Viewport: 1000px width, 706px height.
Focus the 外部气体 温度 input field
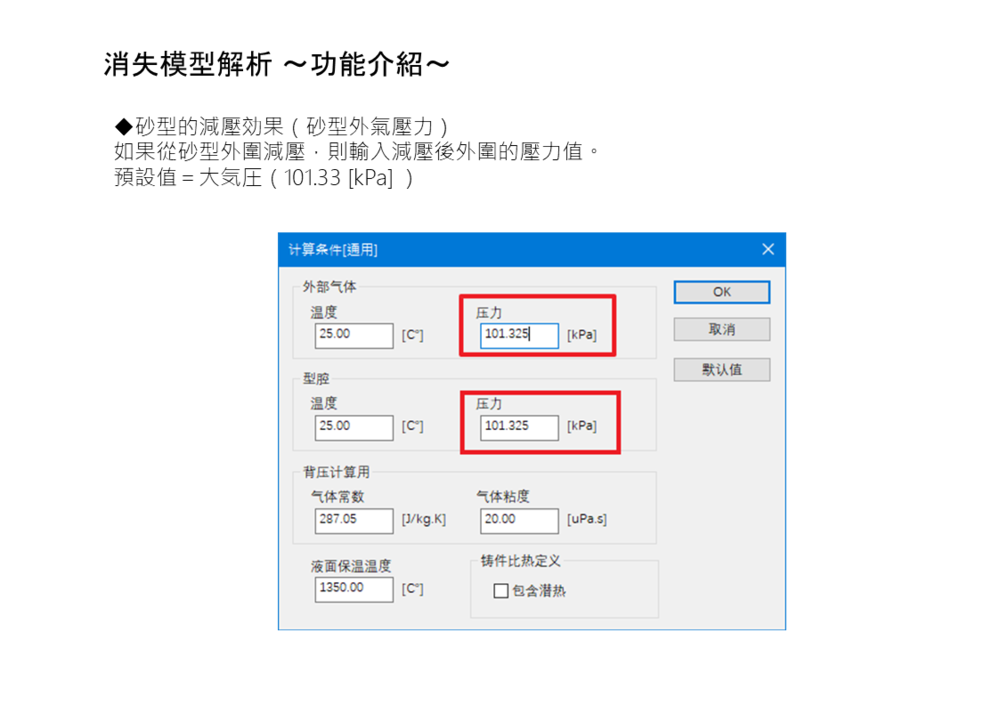point(353,335)
